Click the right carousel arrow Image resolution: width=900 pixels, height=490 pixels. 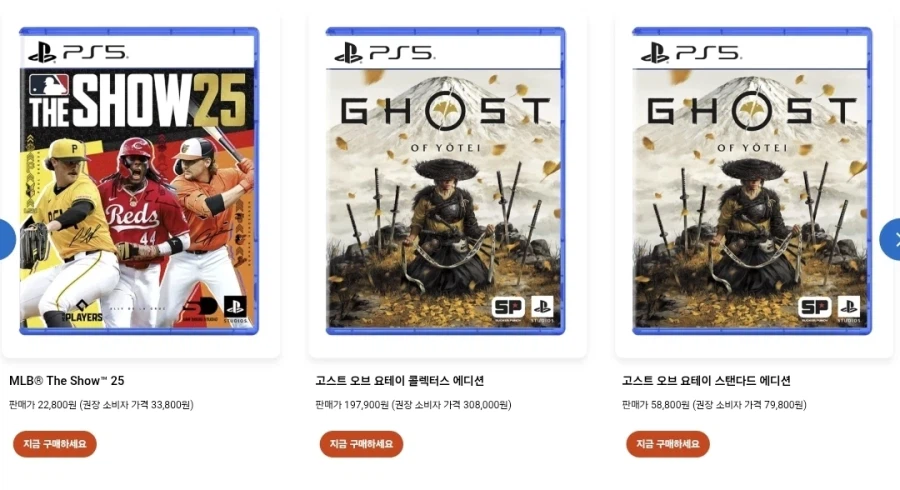890,239
